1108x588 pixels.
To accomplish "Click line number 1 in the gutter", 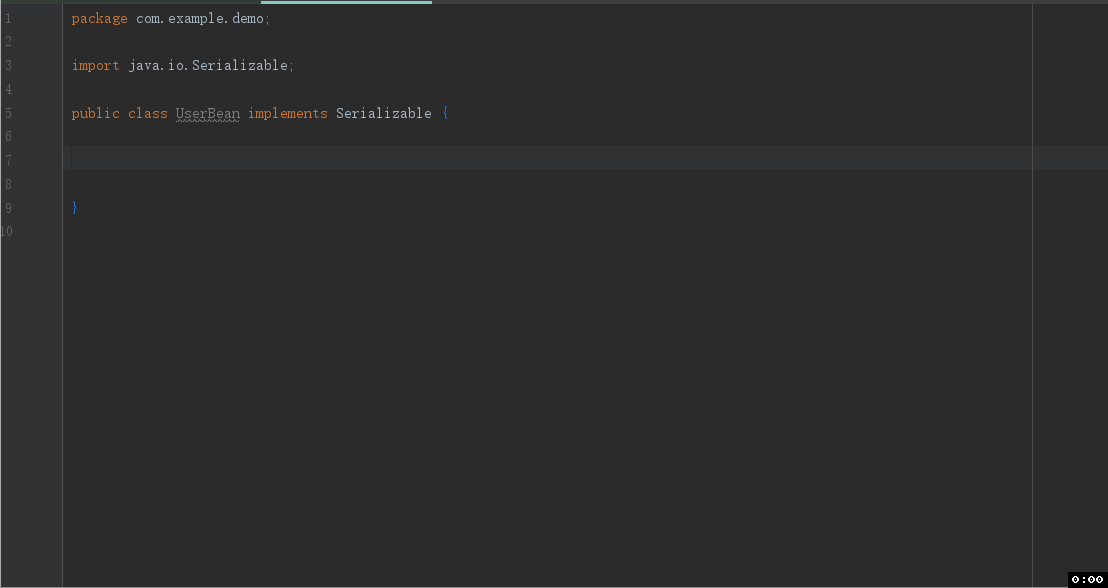I will (8, 18).
